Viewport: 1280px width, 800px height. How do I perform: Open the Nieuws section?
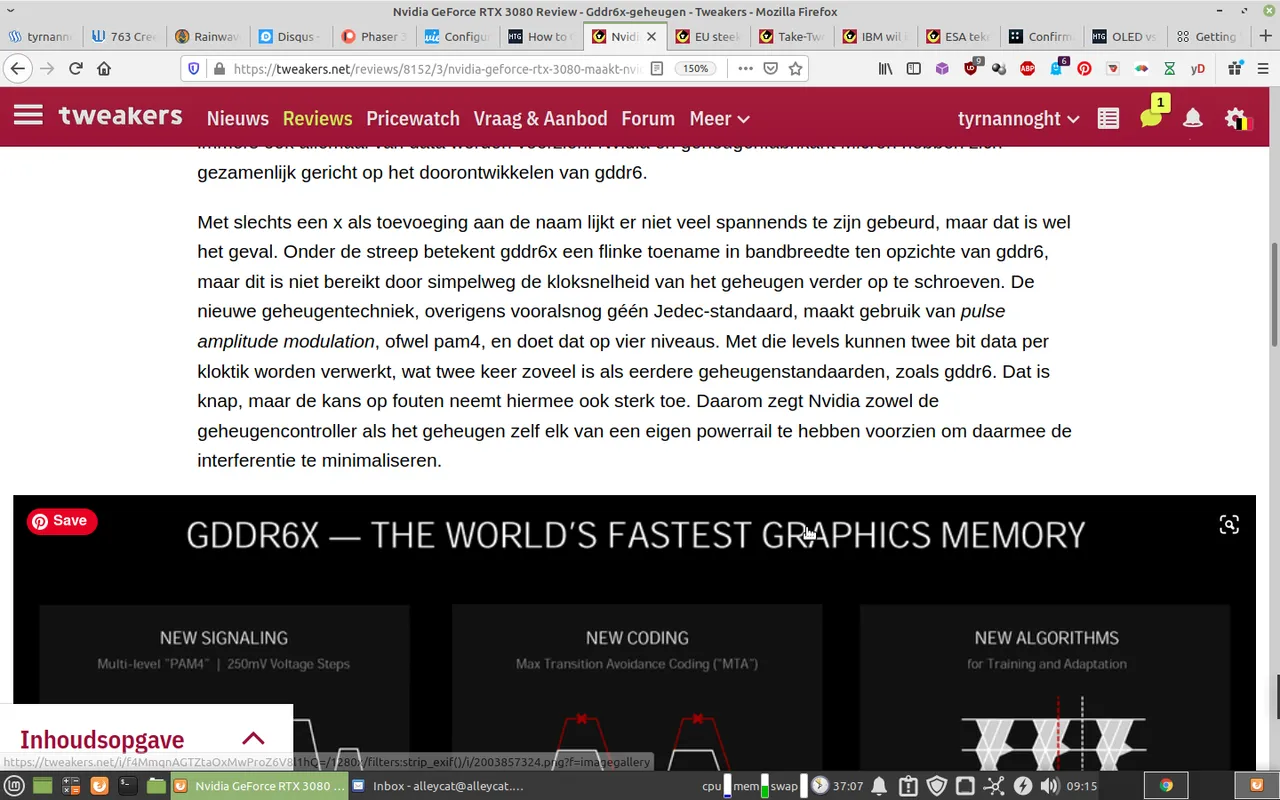[x=238, y=118]
